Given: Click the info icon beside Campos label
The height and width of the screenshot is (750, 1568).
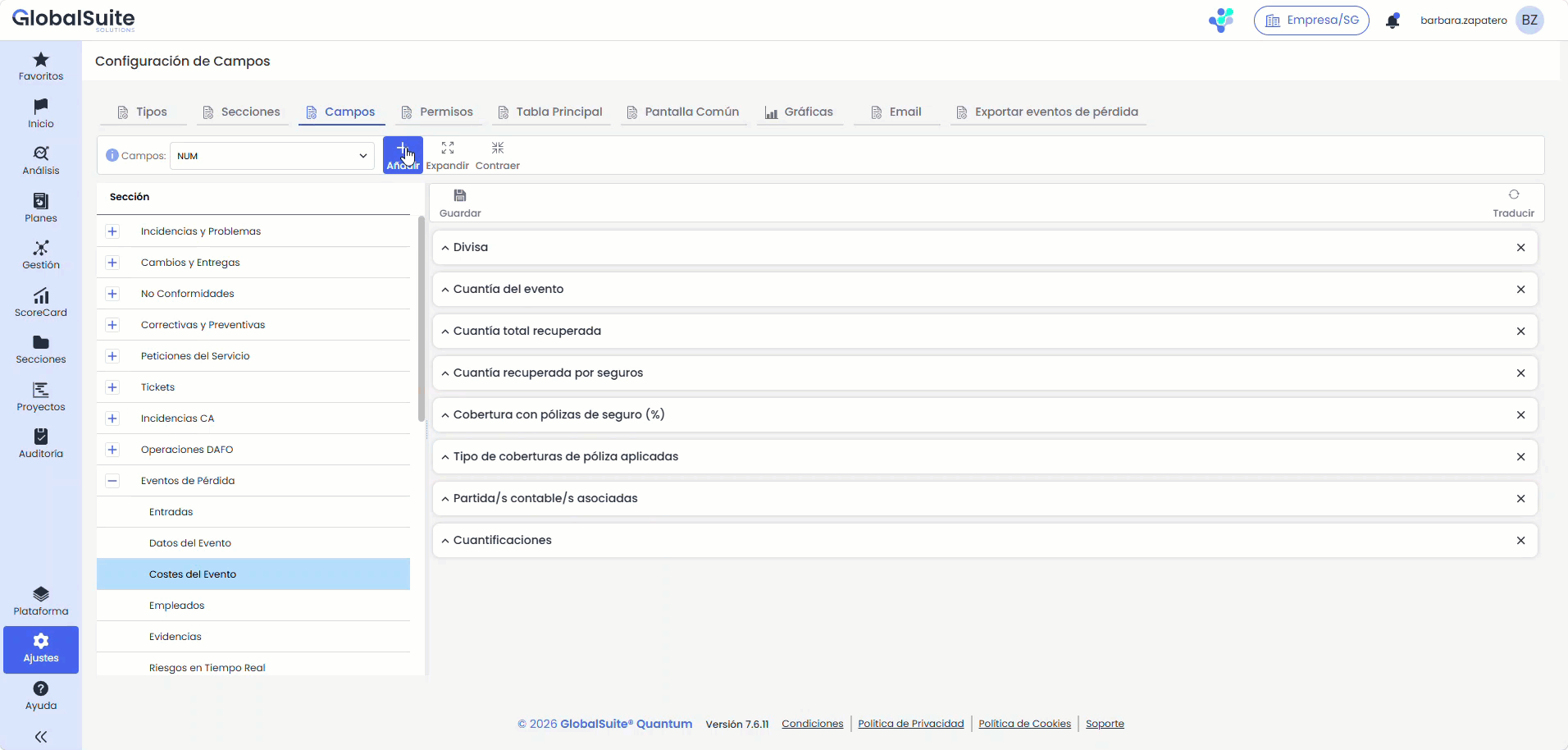Looking at the screenshot, I should (112, 155).
